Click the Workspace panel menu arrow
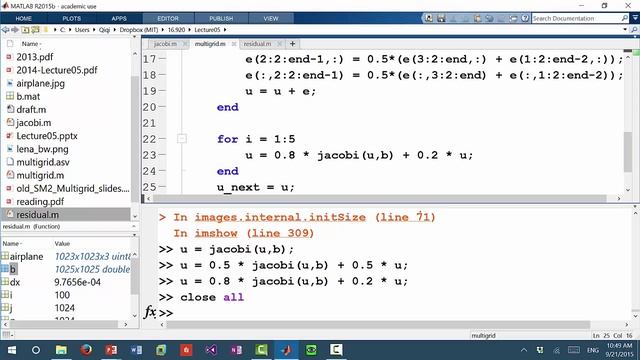This screenshot has height=360, width=640. 135,235
